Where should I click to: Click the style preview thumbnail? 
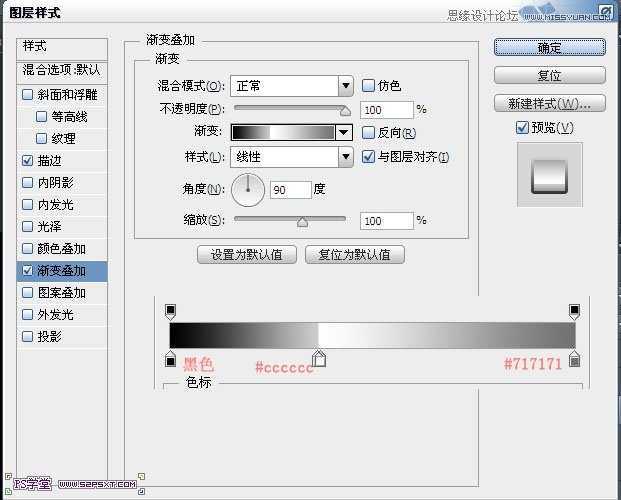point(549,175)
